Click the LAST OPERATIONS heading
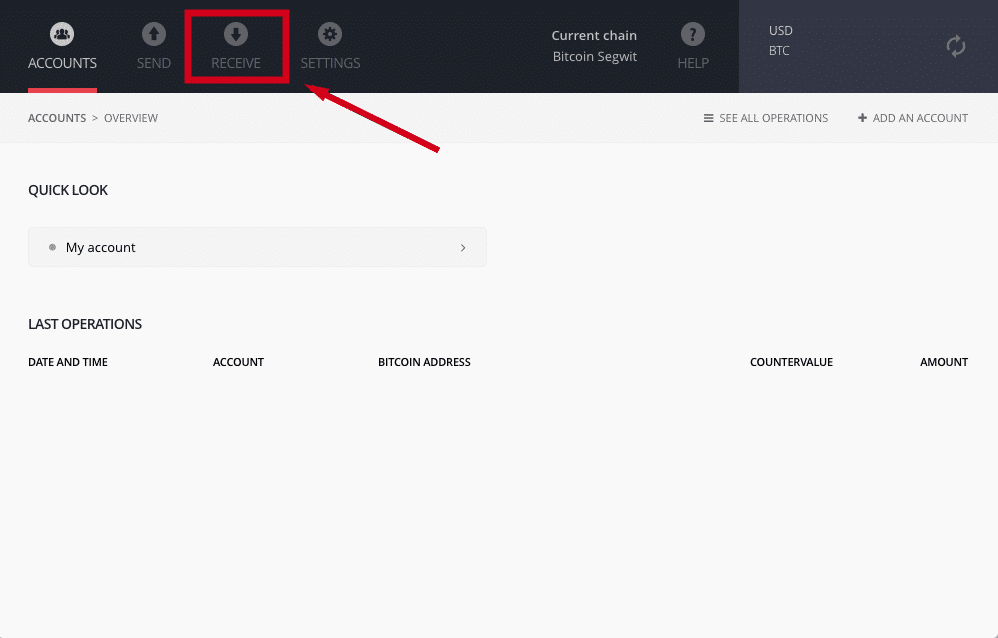Screen dimensions: 998x638 [x=85, y=323]
